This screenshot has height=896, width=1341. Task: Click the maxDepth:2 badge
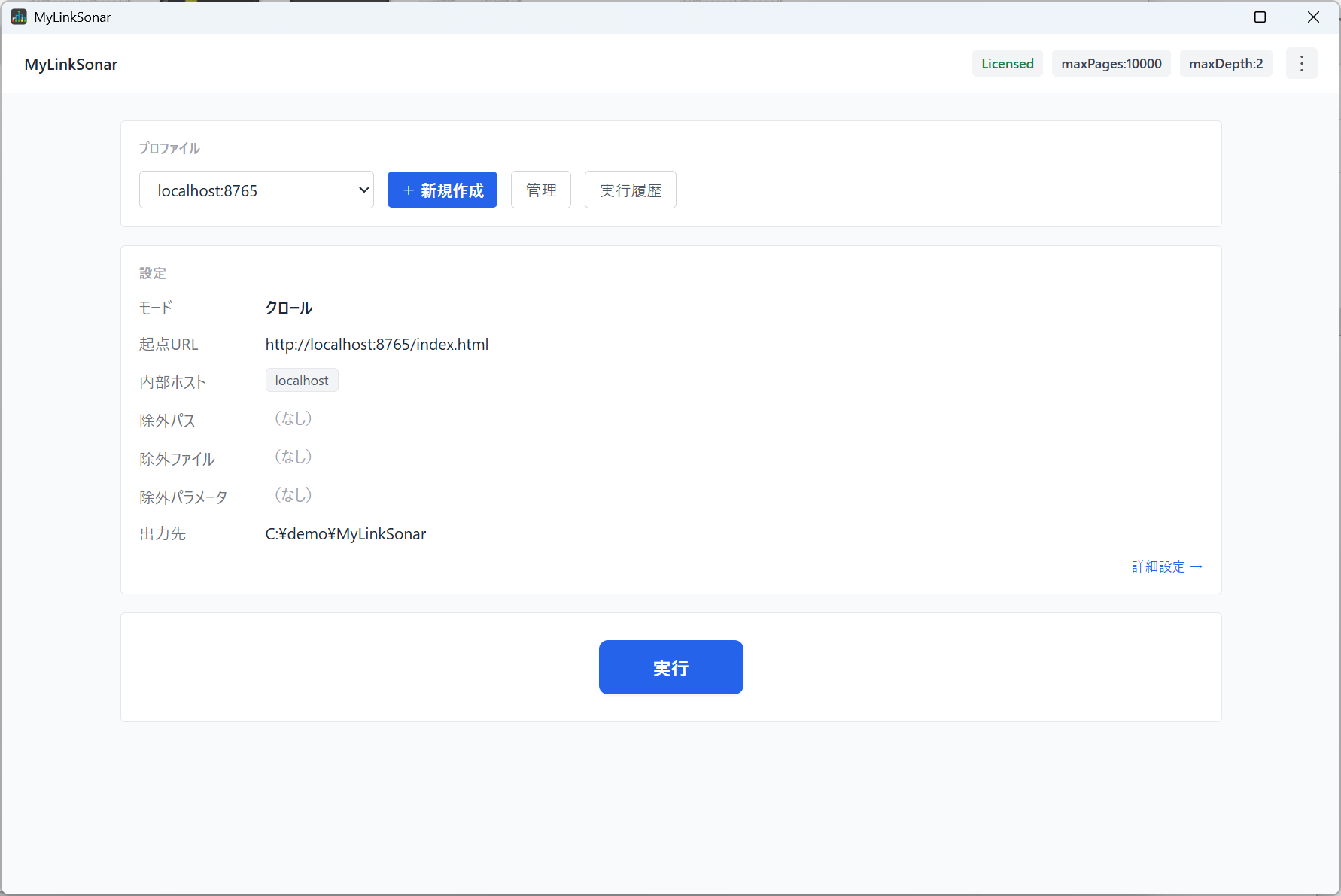[x=1226, y=64]
